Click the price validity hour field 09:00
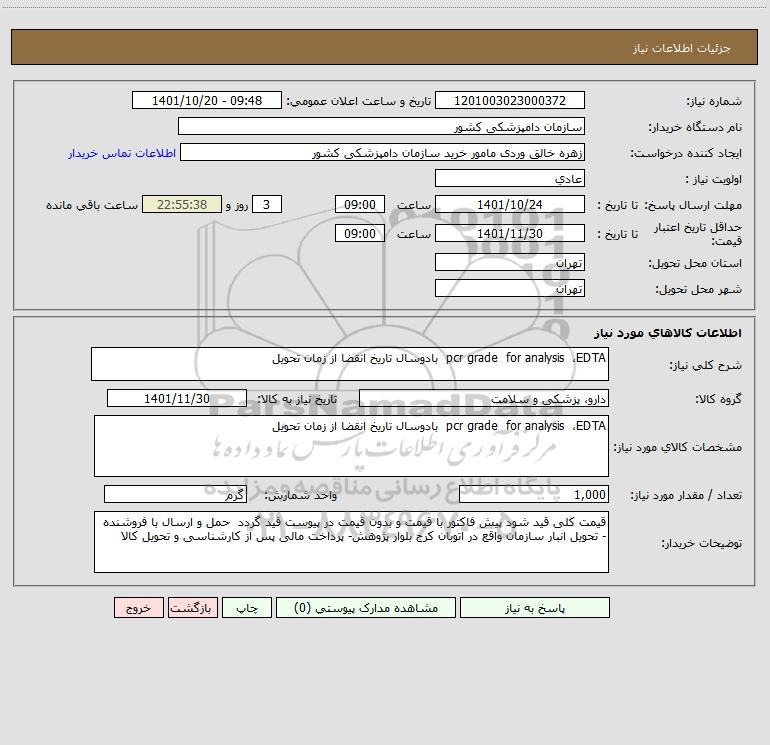This screenshot has width=770, height=745. pyautogui.click(x=359, y=233)
